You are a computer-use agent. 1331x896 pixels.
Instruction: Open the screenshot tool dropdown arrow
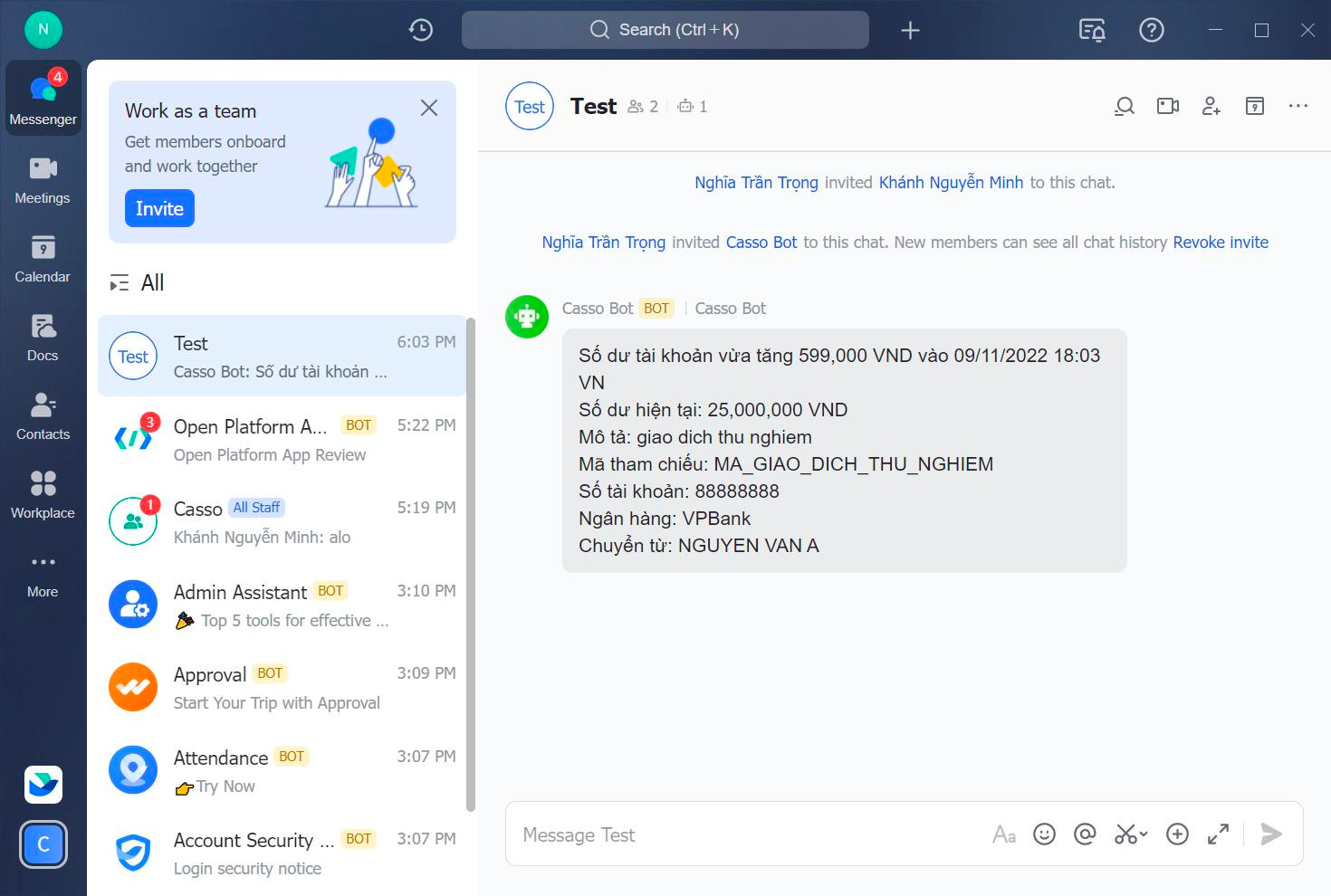(x=1144, y=834)
